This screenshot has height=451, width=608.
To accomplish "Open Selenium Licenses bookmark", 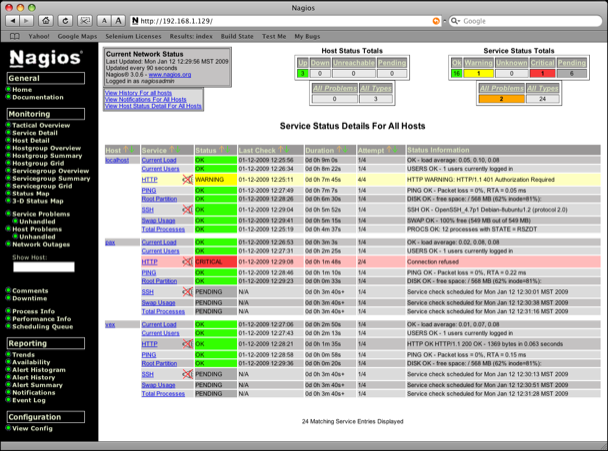I will [133, 36].
